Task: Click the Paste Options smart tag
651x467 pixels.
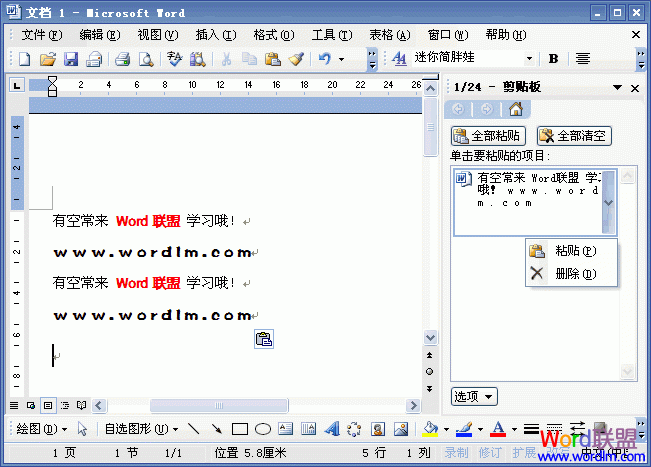Action: (x=264, y=340)
